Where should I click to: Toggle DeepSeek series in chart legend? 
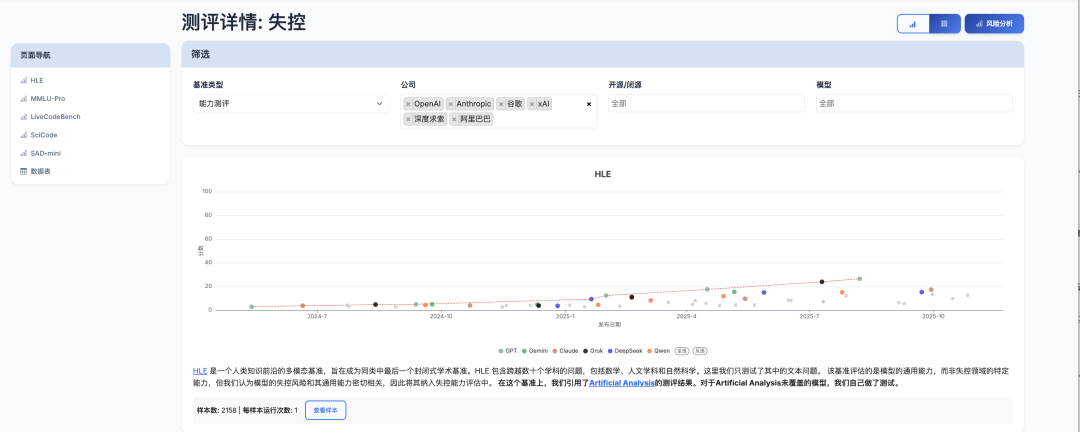point(625,351)
